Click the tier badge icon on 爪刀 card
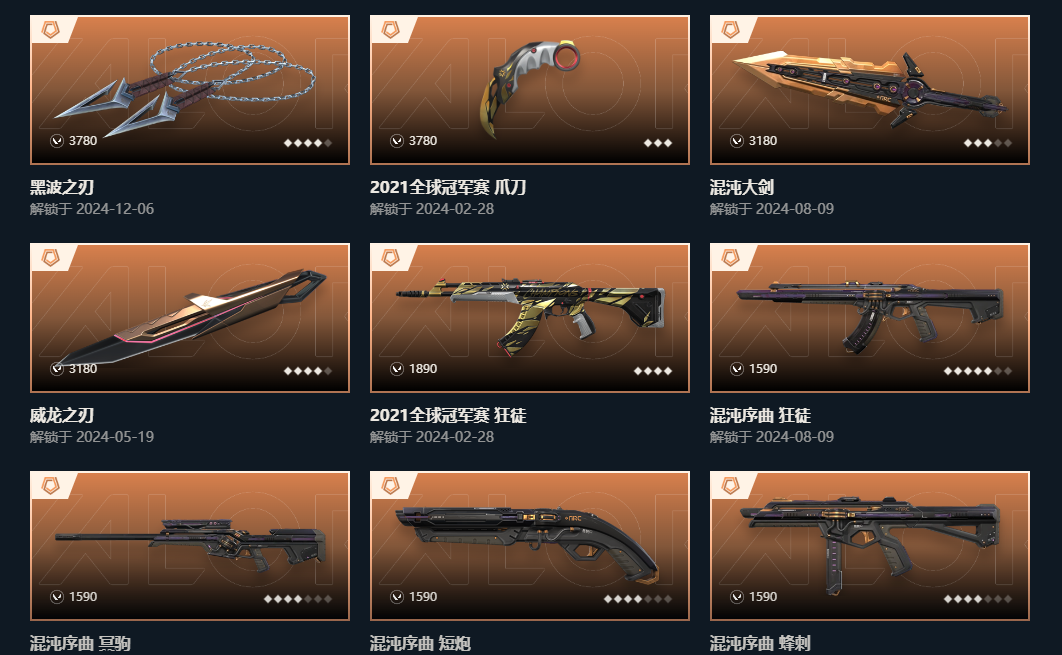Screen dimensions: 1062x655 [391, 29]
